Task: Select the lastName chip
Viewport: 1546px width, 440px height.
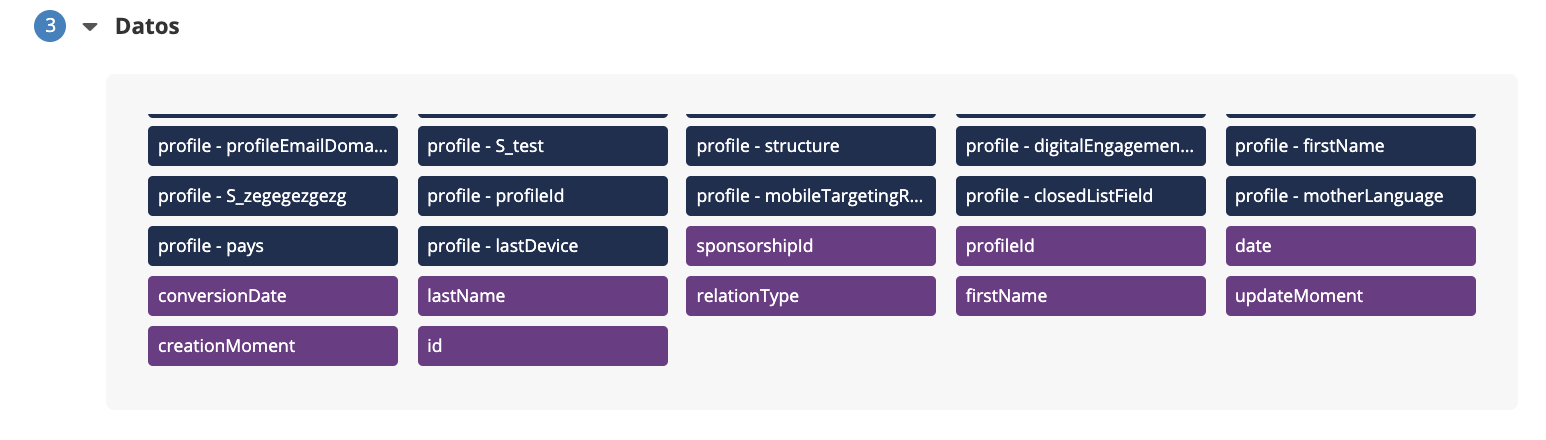Action: 542,296
